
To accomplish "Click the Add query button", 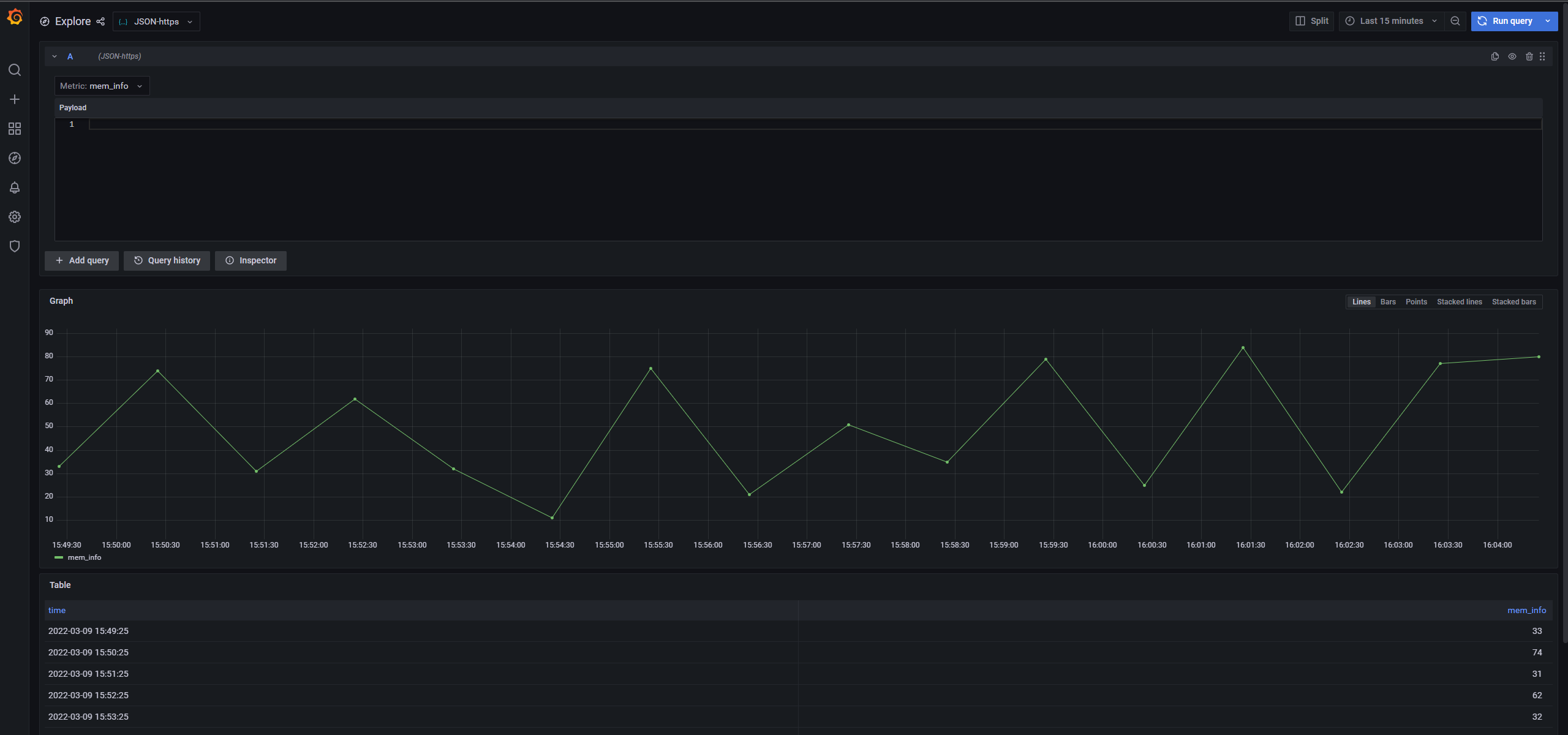I will click(81, 260).
